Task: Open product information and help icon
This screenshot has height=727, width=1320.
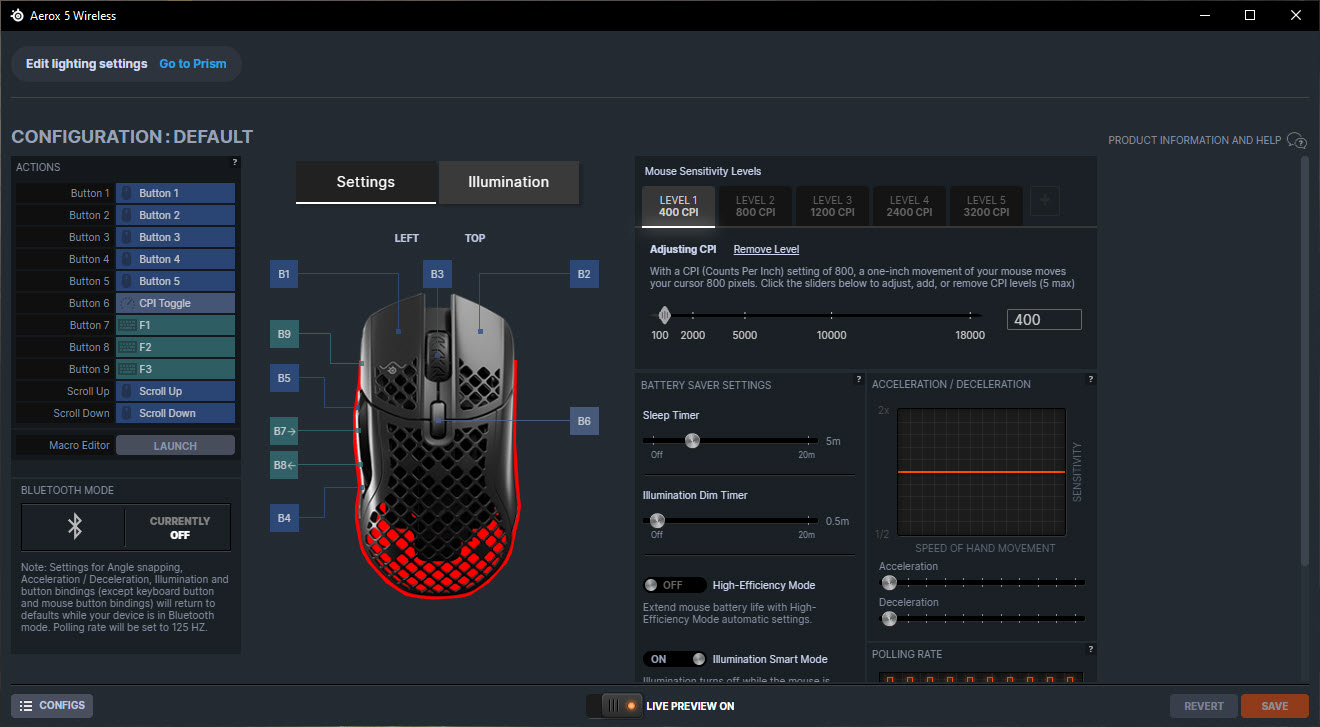Action: tap(1297, 140)
